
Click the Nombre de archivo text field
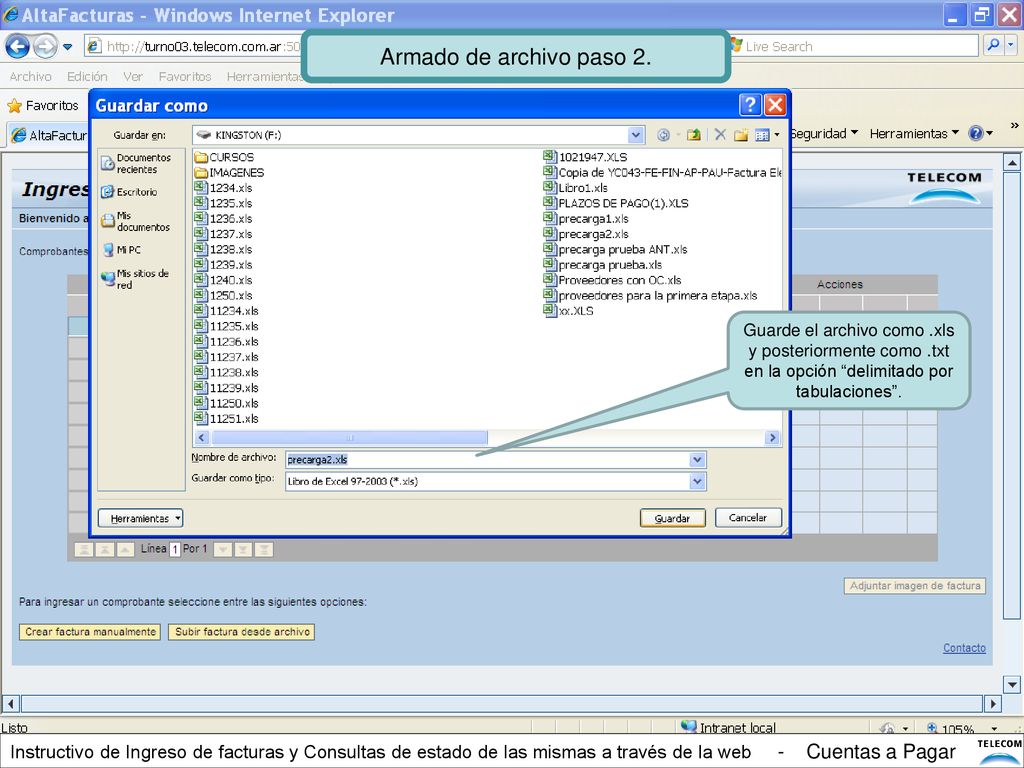pos(487,460)
